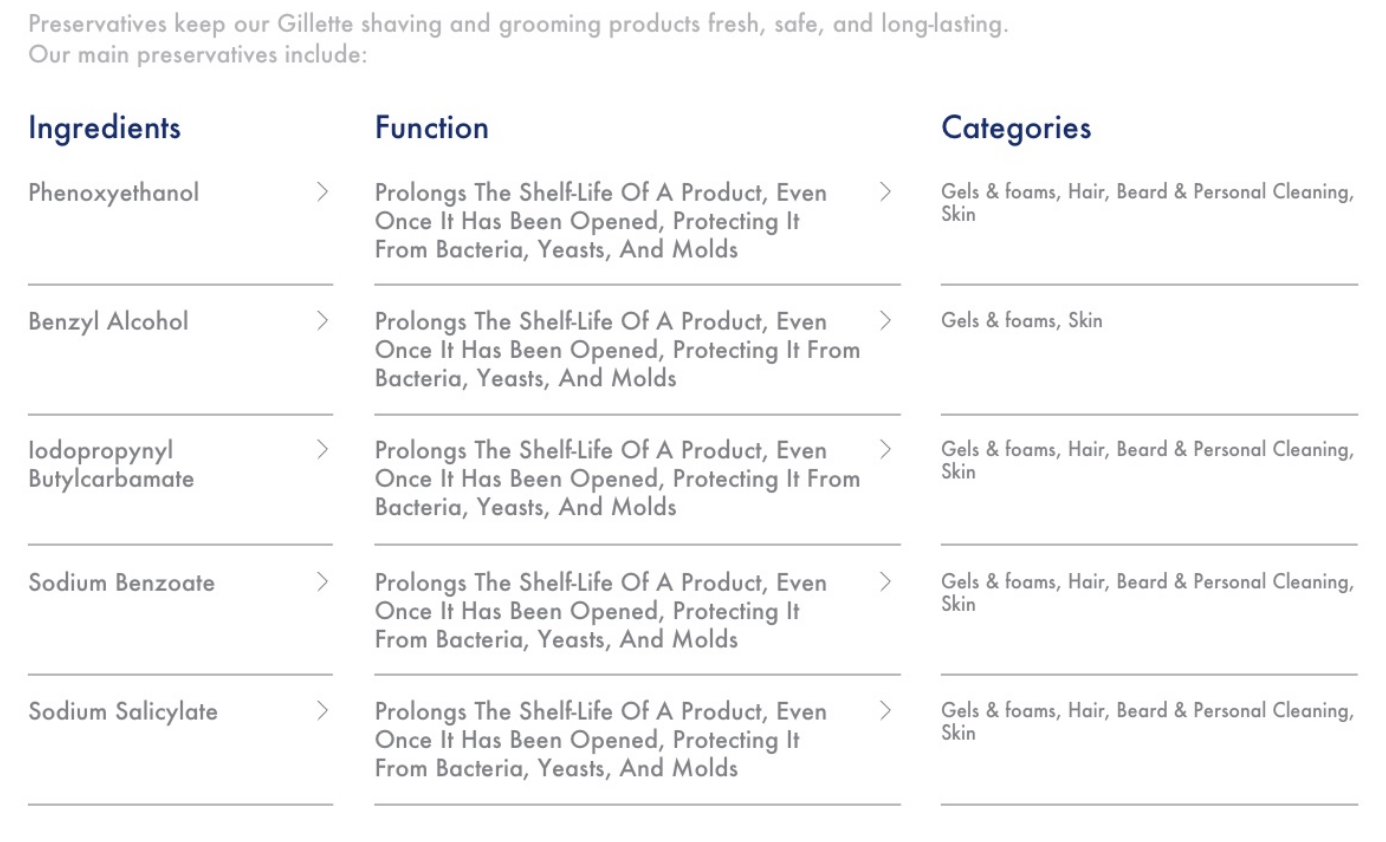Click the function chevron in the Sodium Salicylate row
This screenshot has width=1386, height=842.
point(885,711)
